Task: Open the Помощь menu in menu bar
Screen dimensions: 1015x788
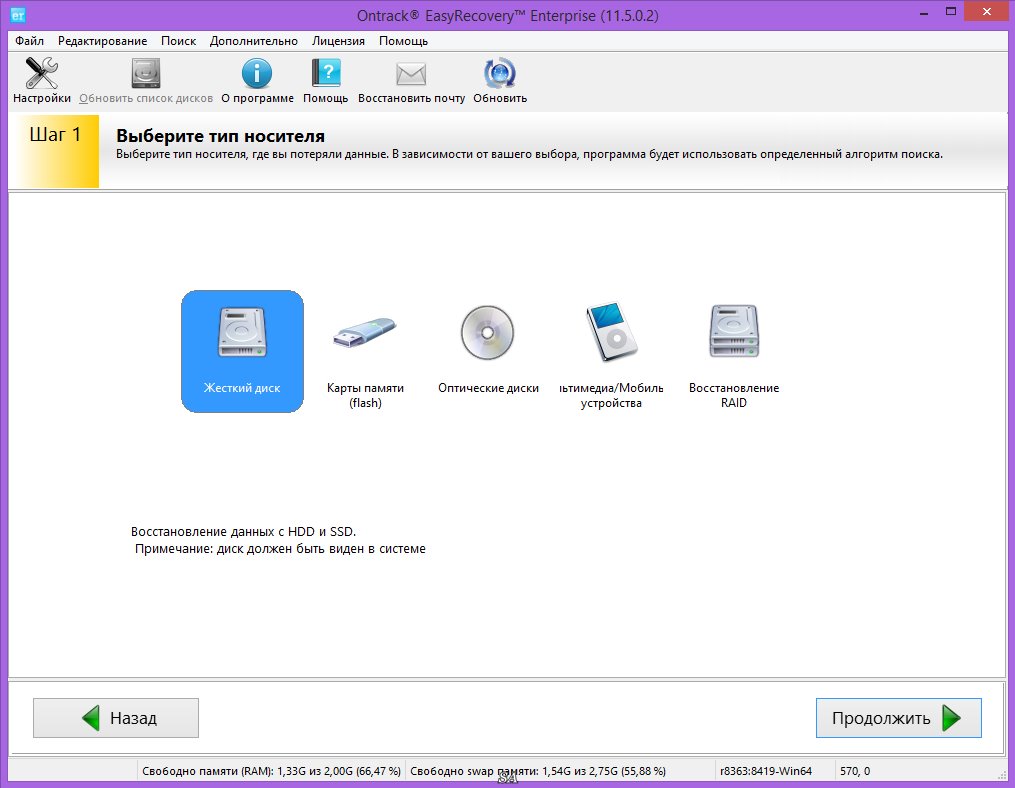Action: (403, 41)
